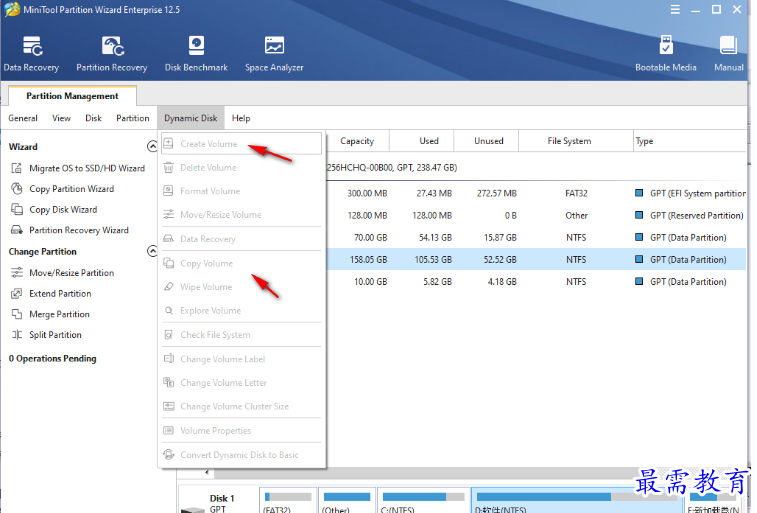Click Split Partition icon
The height and width of the screenshot is (513, 757).
pos(17,335)
